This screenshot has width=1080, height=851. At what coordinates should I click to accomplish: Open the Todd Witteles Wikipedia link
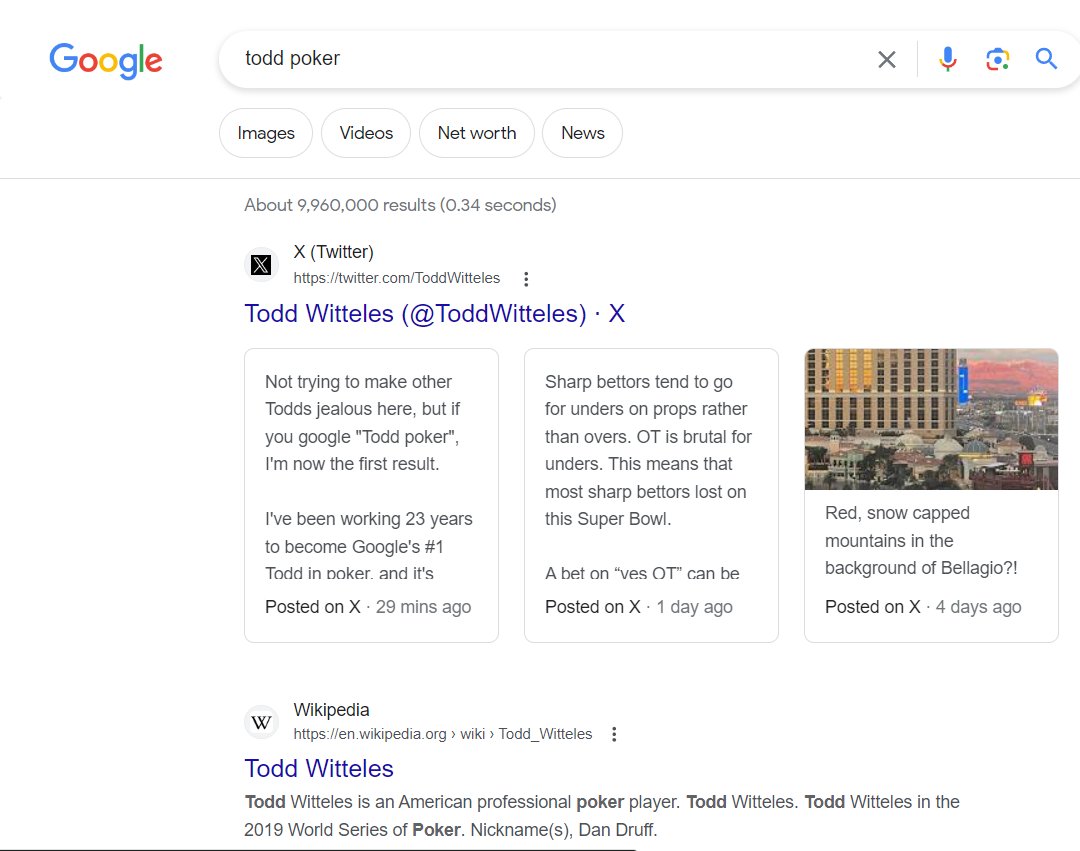(x=319, y=768)
